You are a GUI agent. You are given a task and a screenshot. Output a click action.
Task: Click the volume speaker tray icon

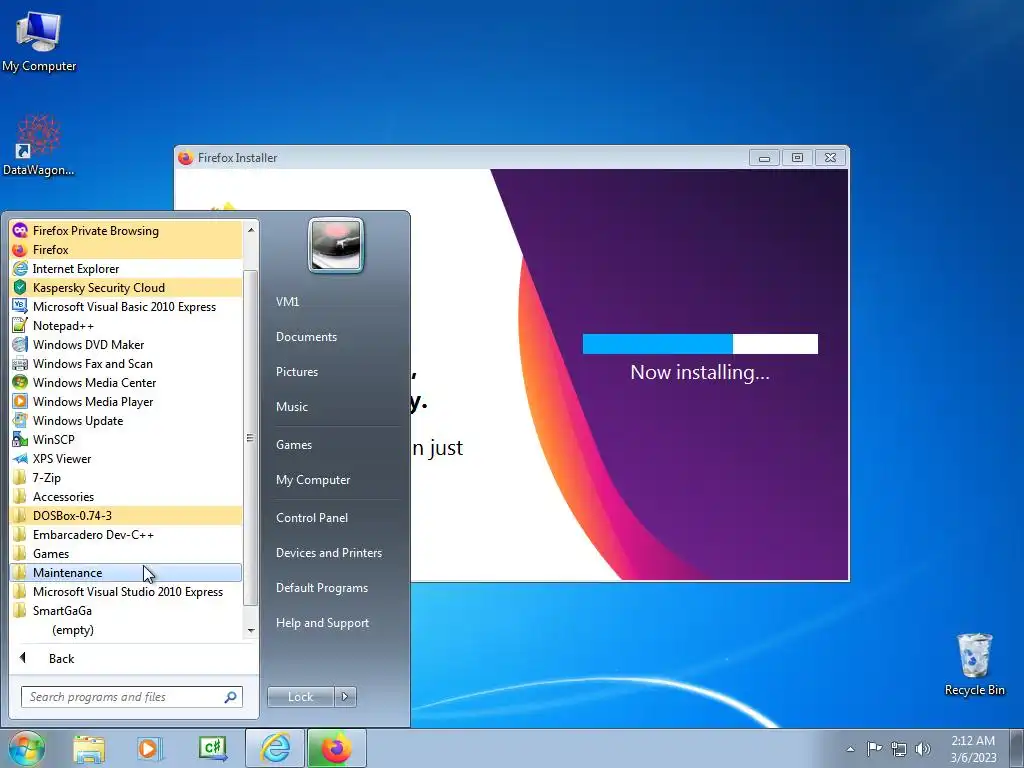pyautogui.click(x=922, y=749)
